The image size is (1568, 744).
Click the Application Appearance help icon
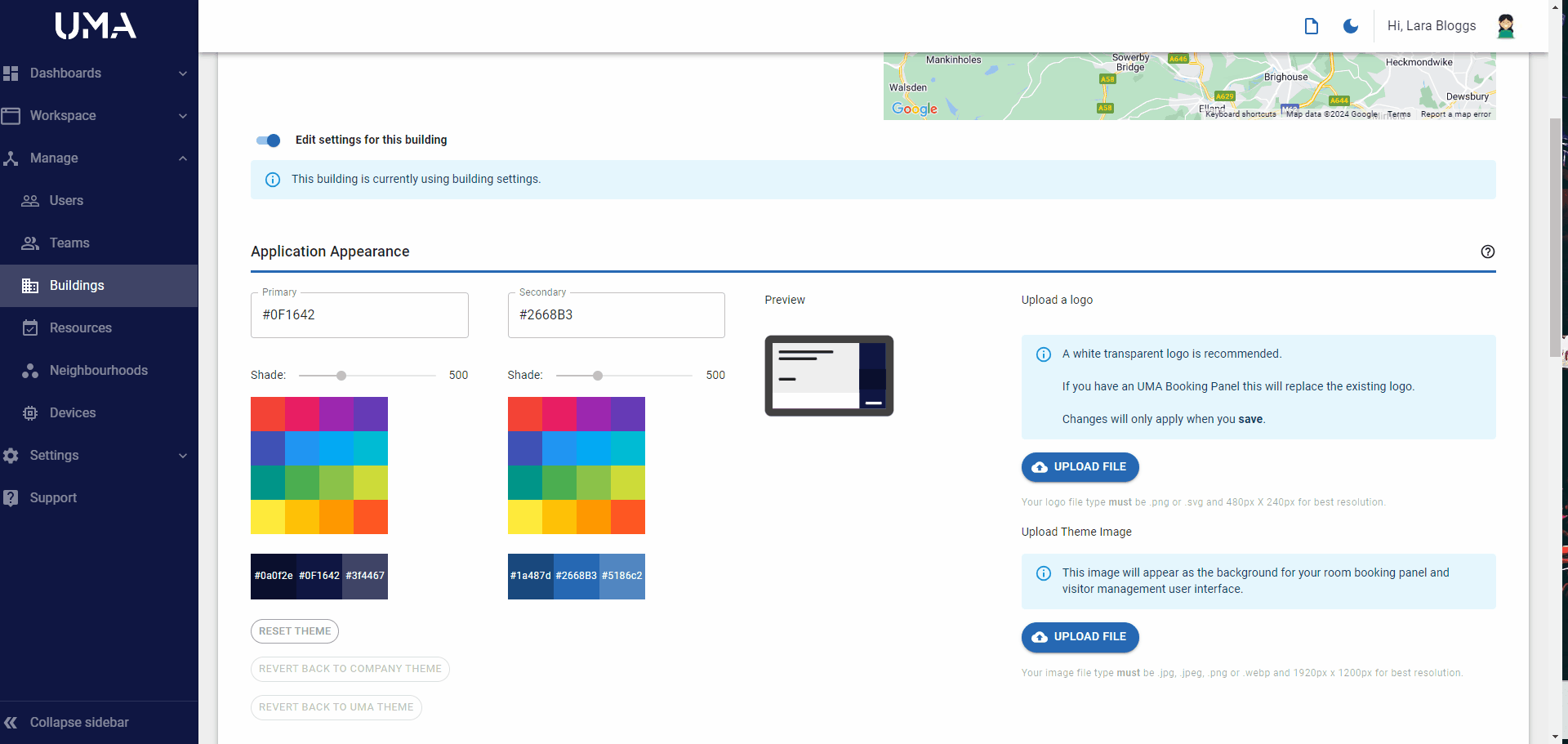[x=1487, y=252]
